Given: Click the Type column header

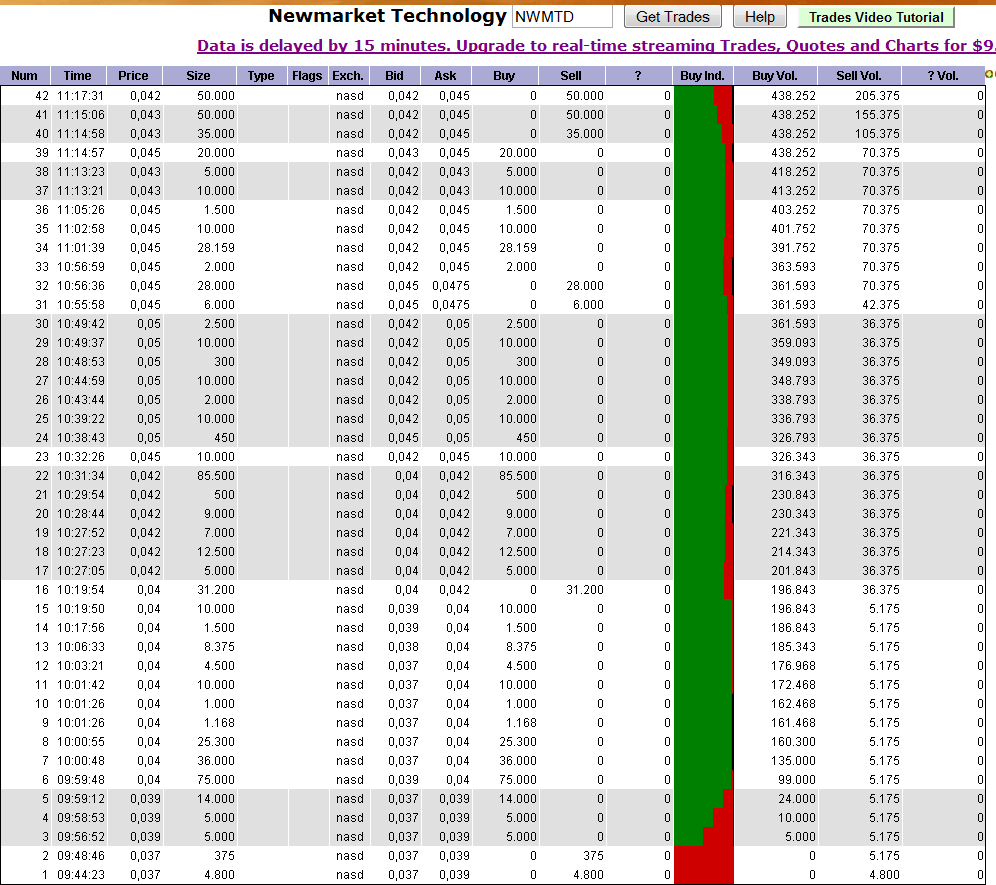Looking at the screenshot, I should pos(261,76).
